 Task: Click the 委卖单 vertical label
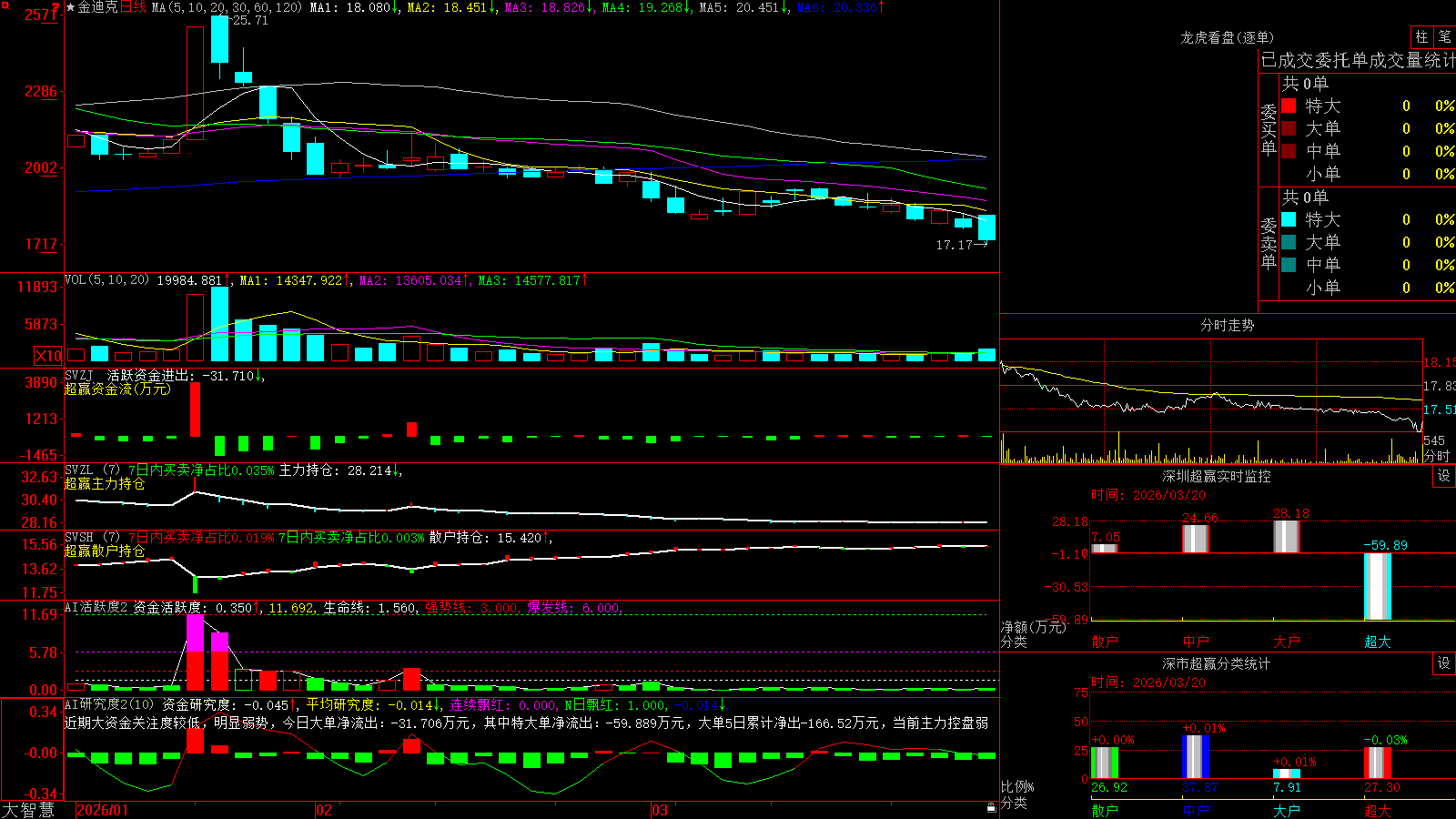pos(1269,243)
